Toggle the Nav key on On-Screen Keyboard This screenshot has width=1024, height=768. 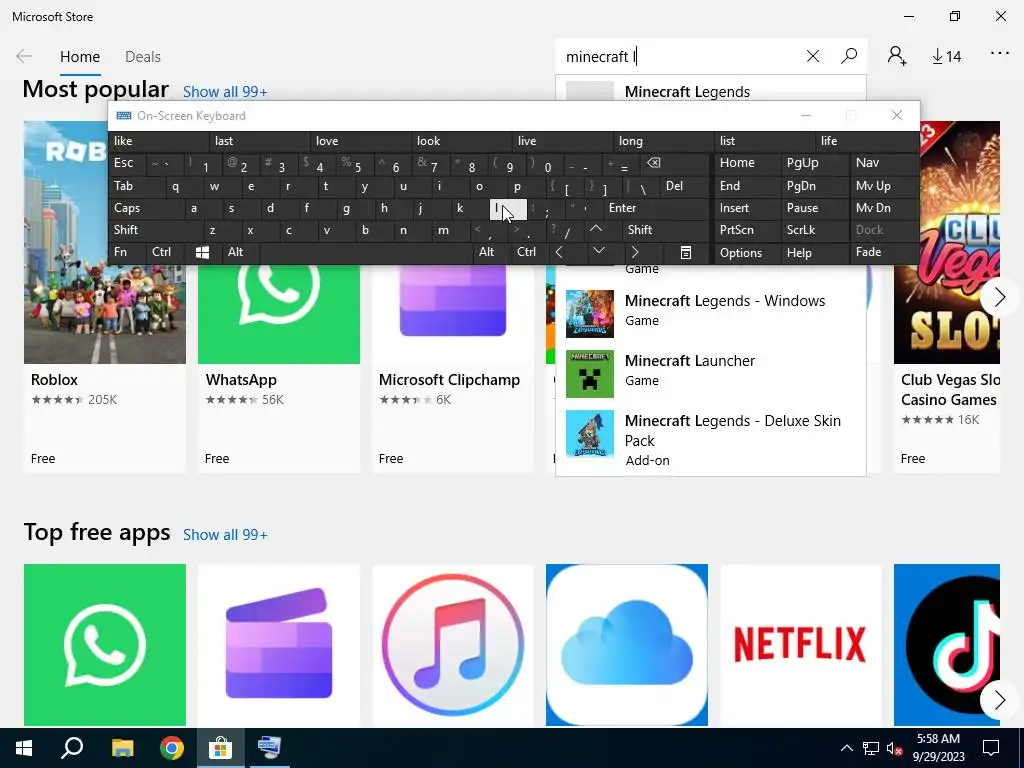(884, 163)
